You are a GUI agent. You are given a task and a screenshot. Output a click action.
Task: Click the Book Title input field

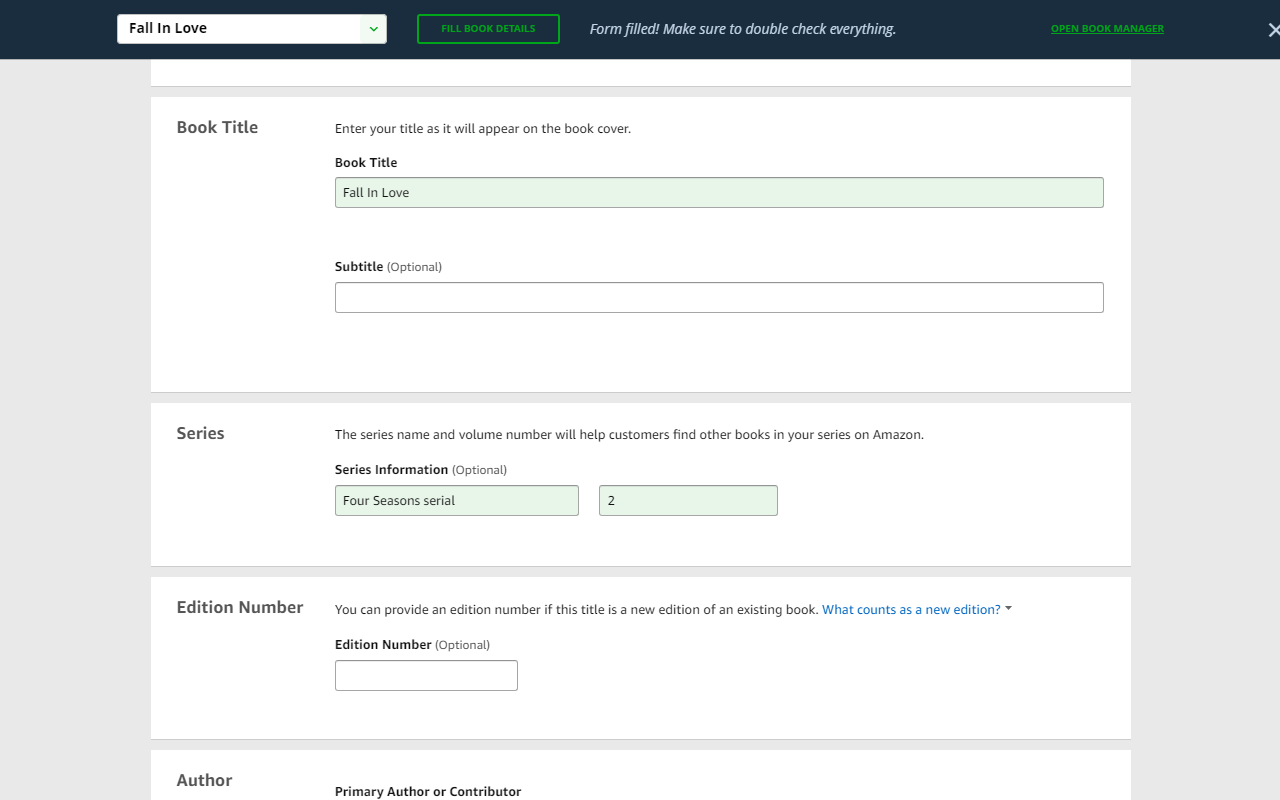(719, 193)
